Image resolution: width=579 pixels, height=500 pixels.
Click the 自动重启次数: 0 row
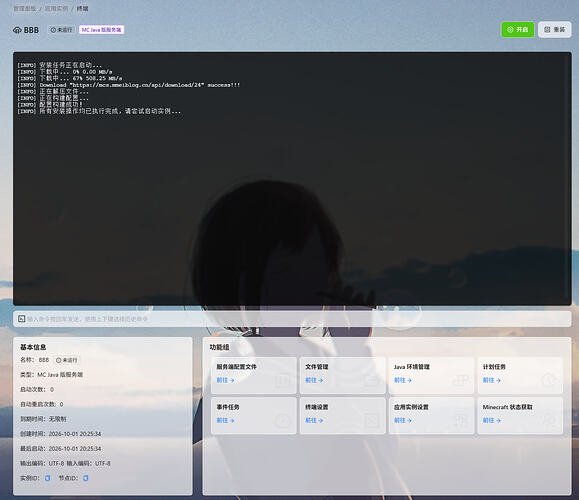click(42, 404)
